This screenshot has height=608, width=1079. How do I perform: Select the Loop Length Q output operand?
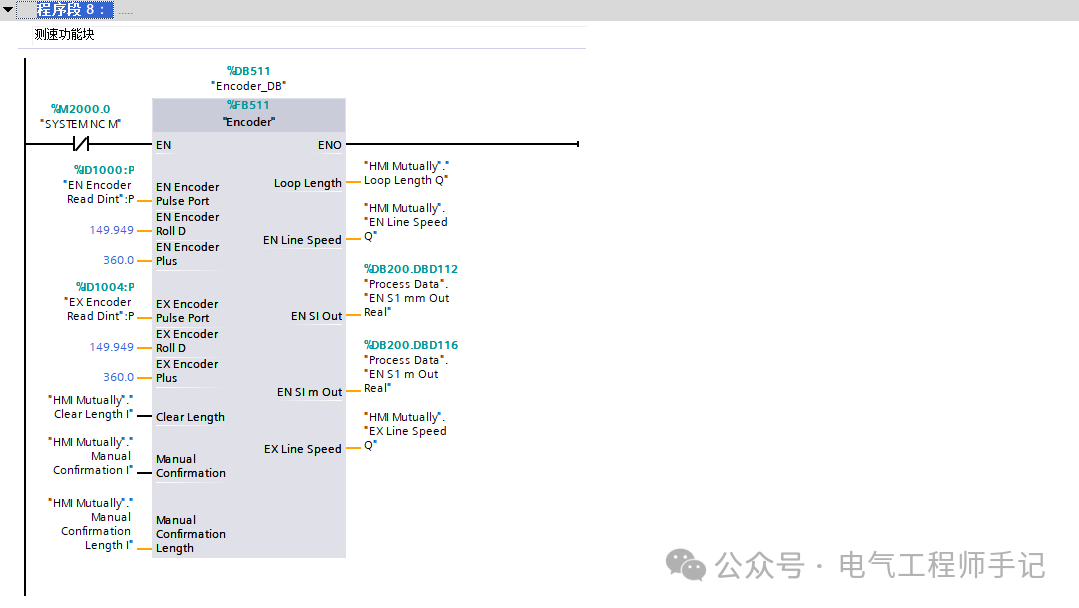coord(406,173)
